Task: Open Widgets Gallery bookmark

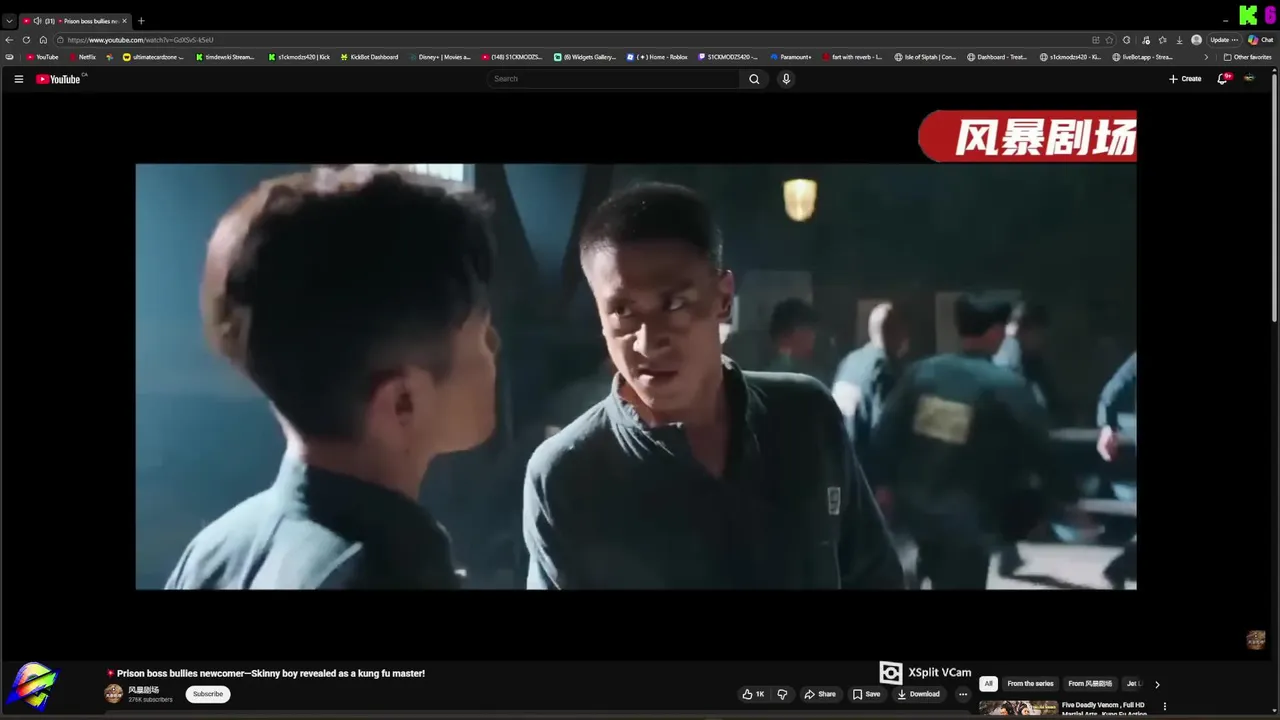Action: (585, 57)
